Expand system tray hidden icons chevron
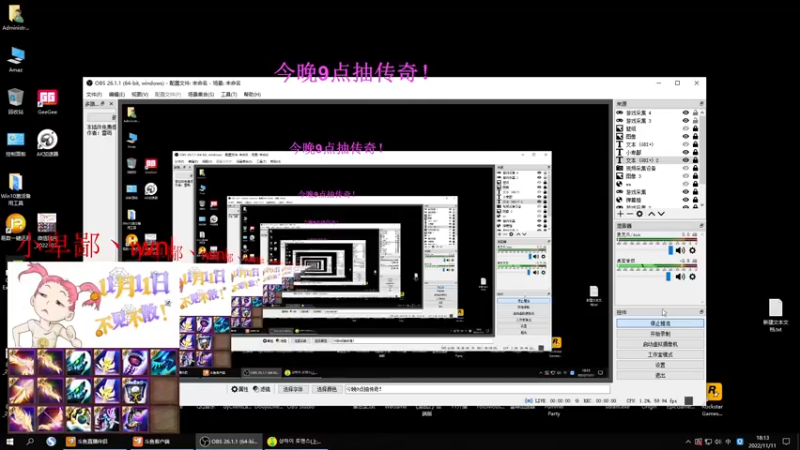Screen dimensions: 800x450 pos(688,442)
